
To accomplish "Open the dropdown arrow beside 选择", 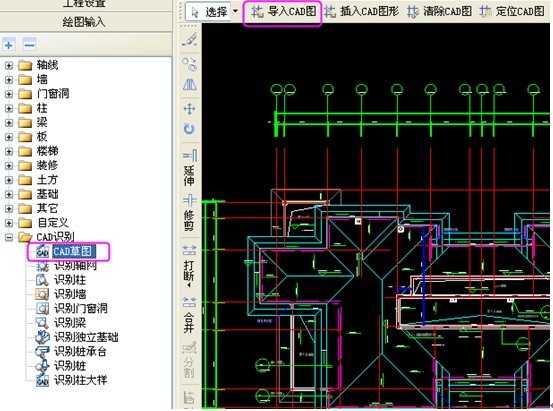I will pos(236,11).
